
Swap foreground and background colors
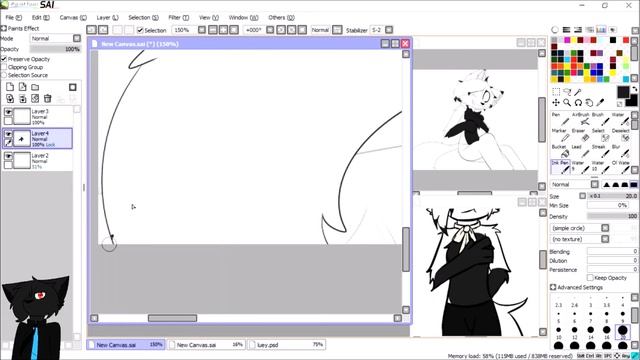click(x=634, y=89)
